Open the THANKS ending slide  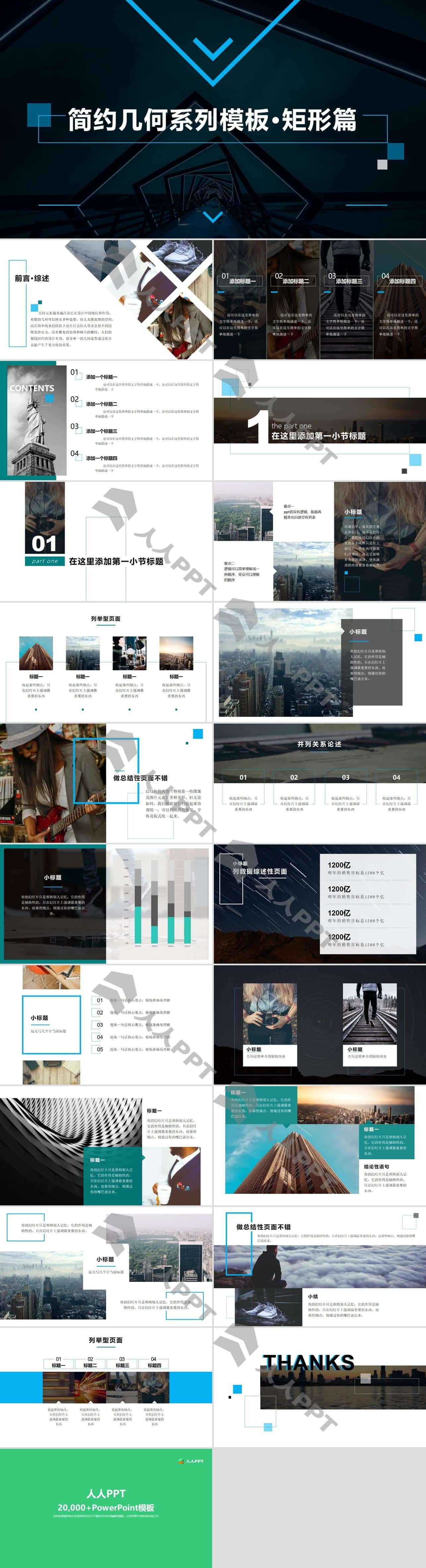pos(319,1387)
